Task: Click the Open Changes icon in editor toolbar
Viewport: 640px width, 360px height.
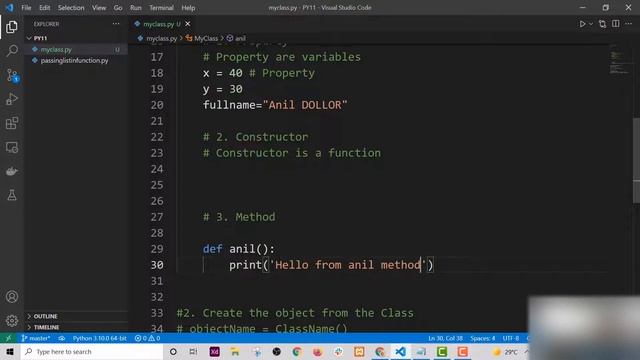Action: 602,24
